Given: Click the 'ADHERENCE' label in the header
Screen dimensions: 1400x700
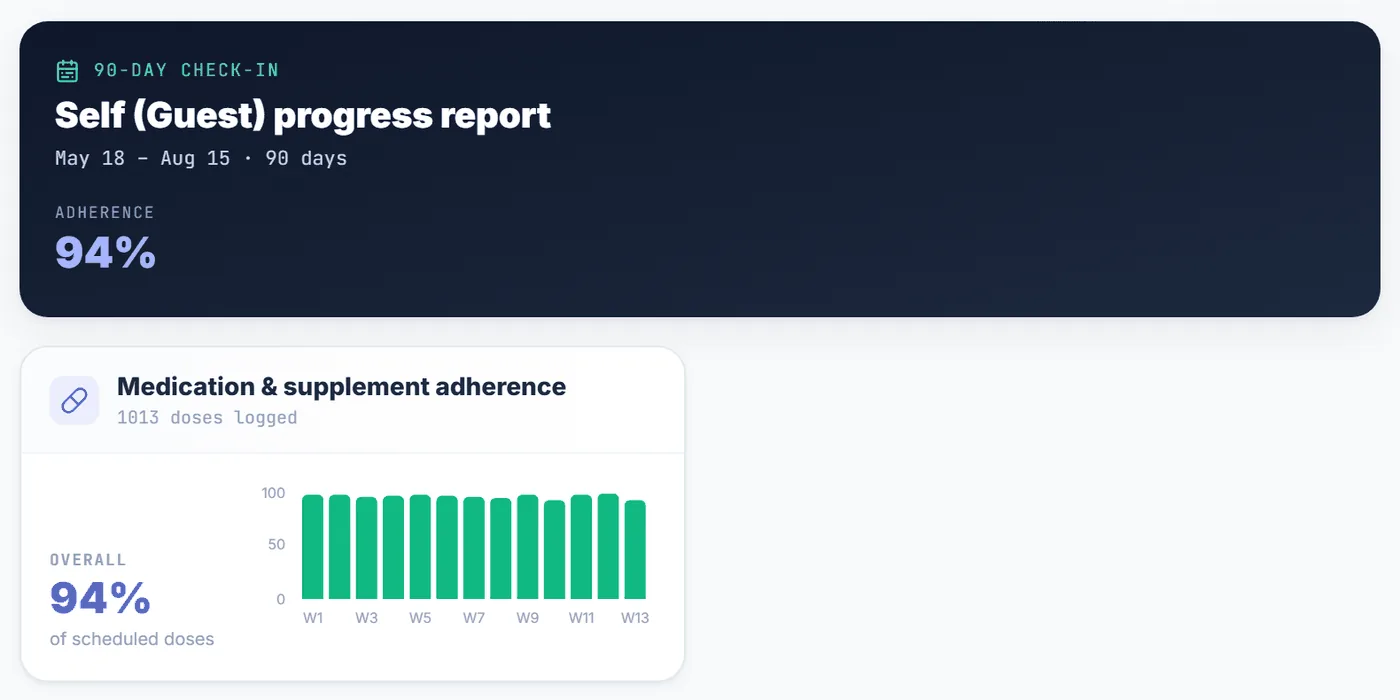Looking at the screenshot, I should [x=105, y=212].
